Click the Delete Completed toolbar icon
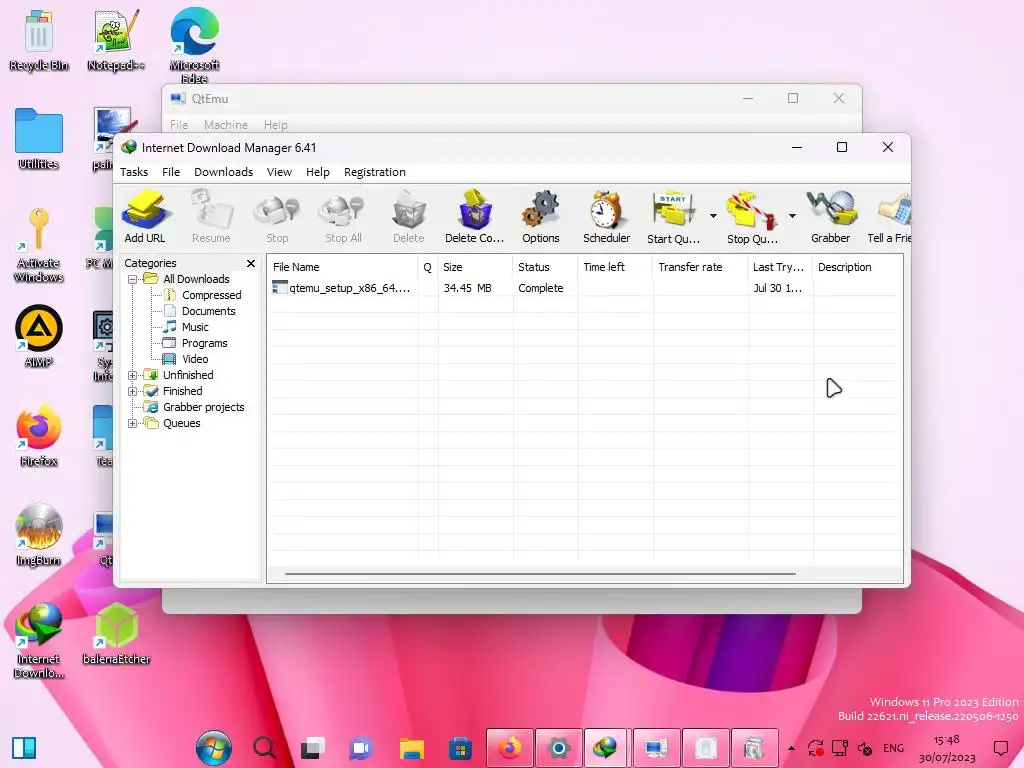The image size is (1024, 768). pos(475,217)
